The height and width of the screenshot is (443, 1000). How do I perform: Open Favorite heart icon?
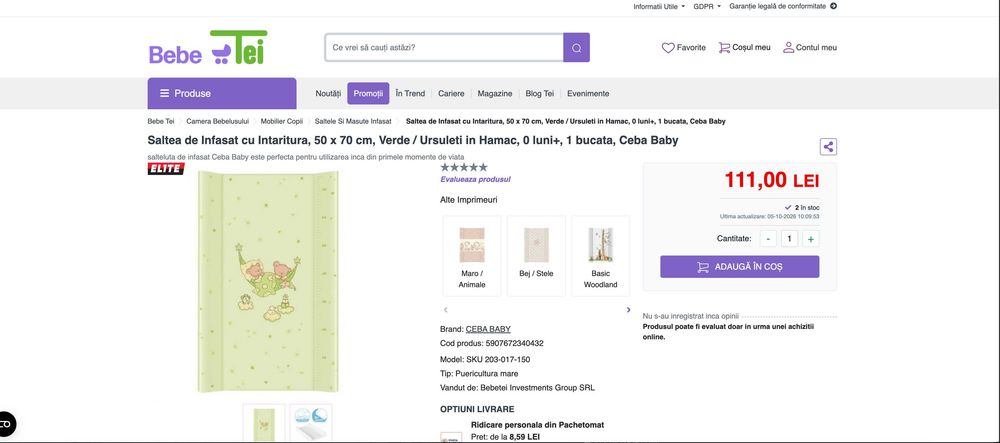click(x=668, y=48)
